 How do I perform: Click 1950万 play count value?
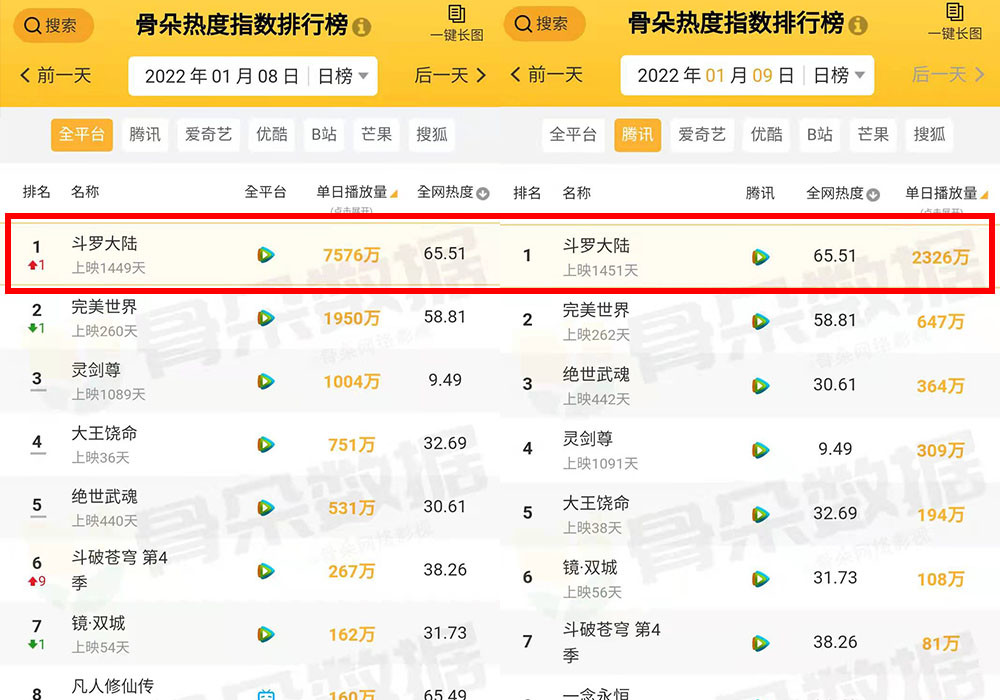pyautogui.click(x=351, y=318)
